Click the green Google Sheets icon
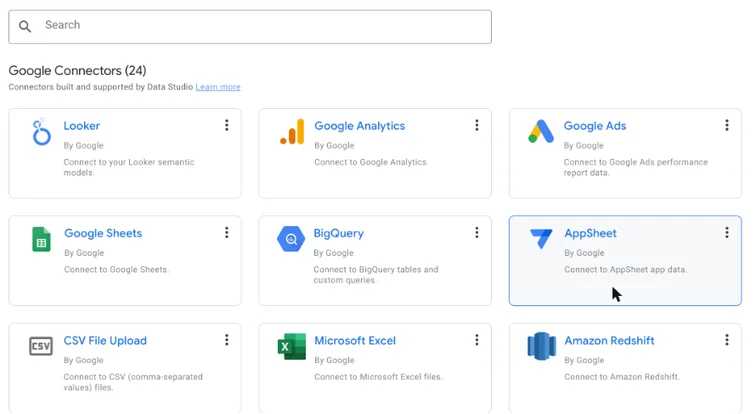The image size is (756, 414). [41, 239]
